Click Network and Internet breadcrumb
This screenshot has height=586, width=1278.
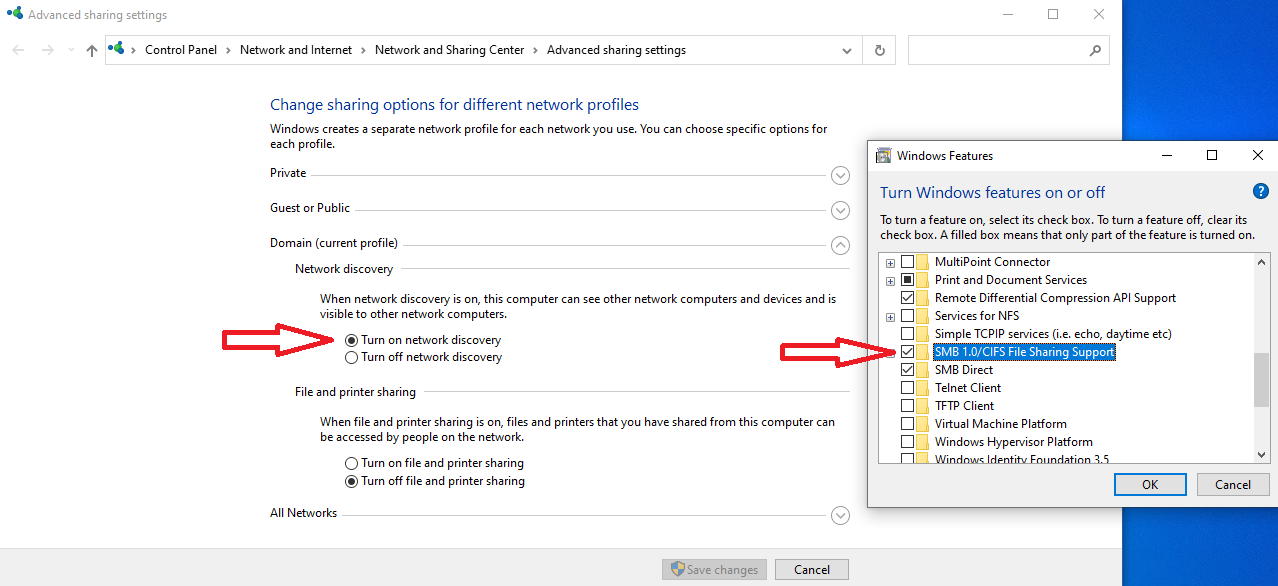pos(296,50)
